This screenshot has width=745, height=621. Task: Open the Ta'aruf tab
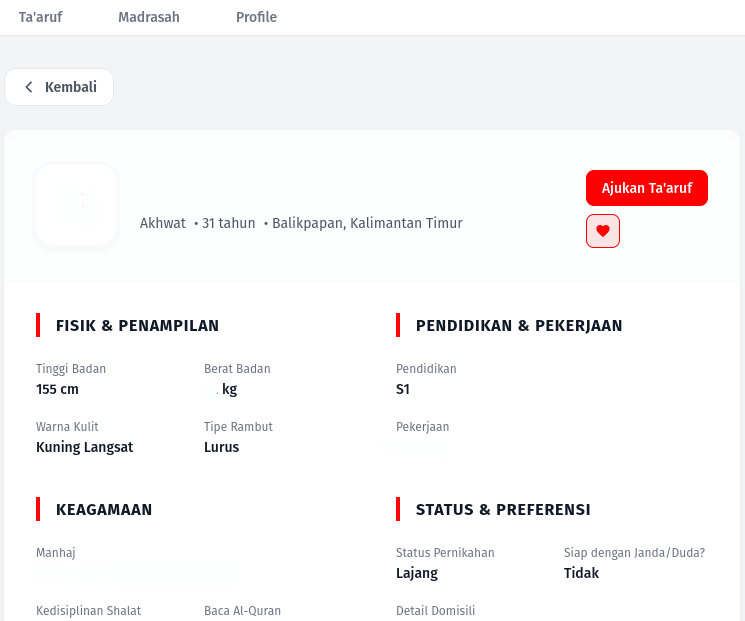(x=40, y=17)
